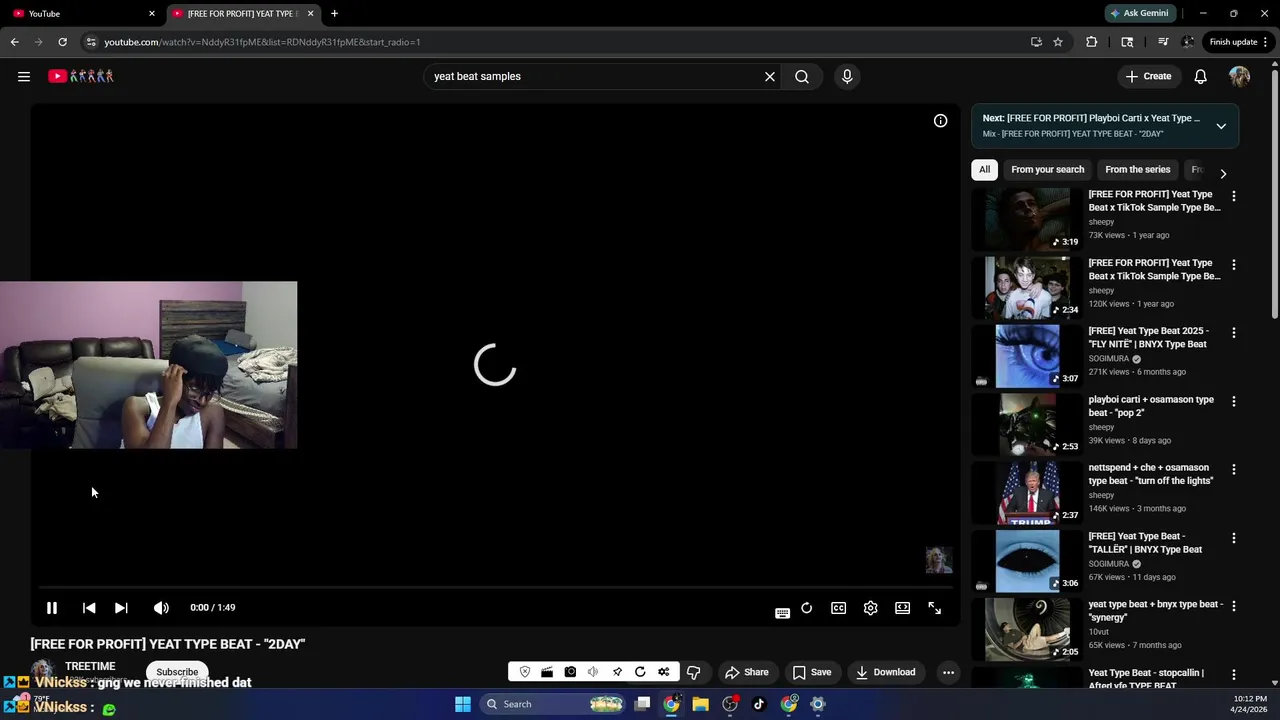Switch to theater mode
1280x720 pixels.
coord(903,608)
